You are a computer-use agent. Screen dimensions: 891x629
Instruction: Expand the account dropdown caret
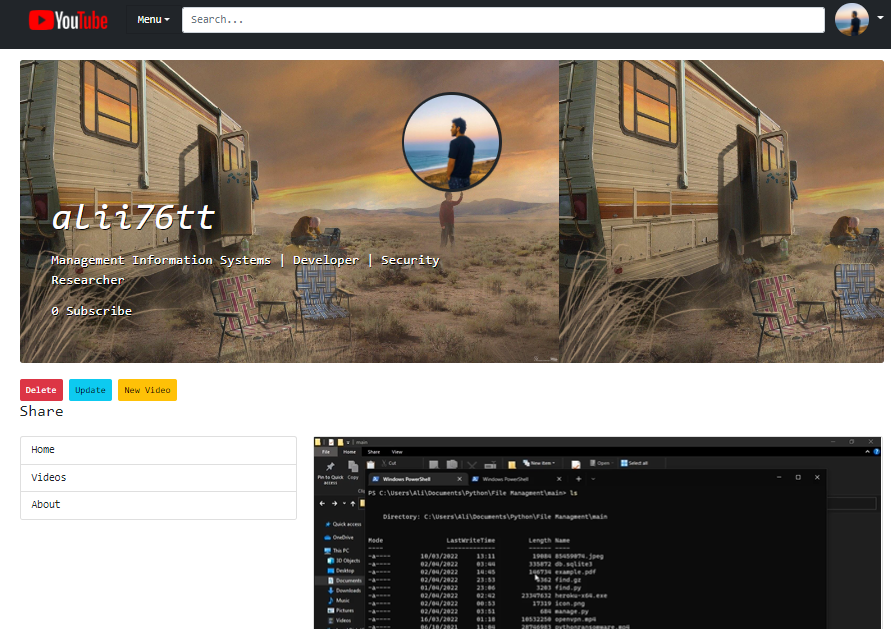(880, 18)
